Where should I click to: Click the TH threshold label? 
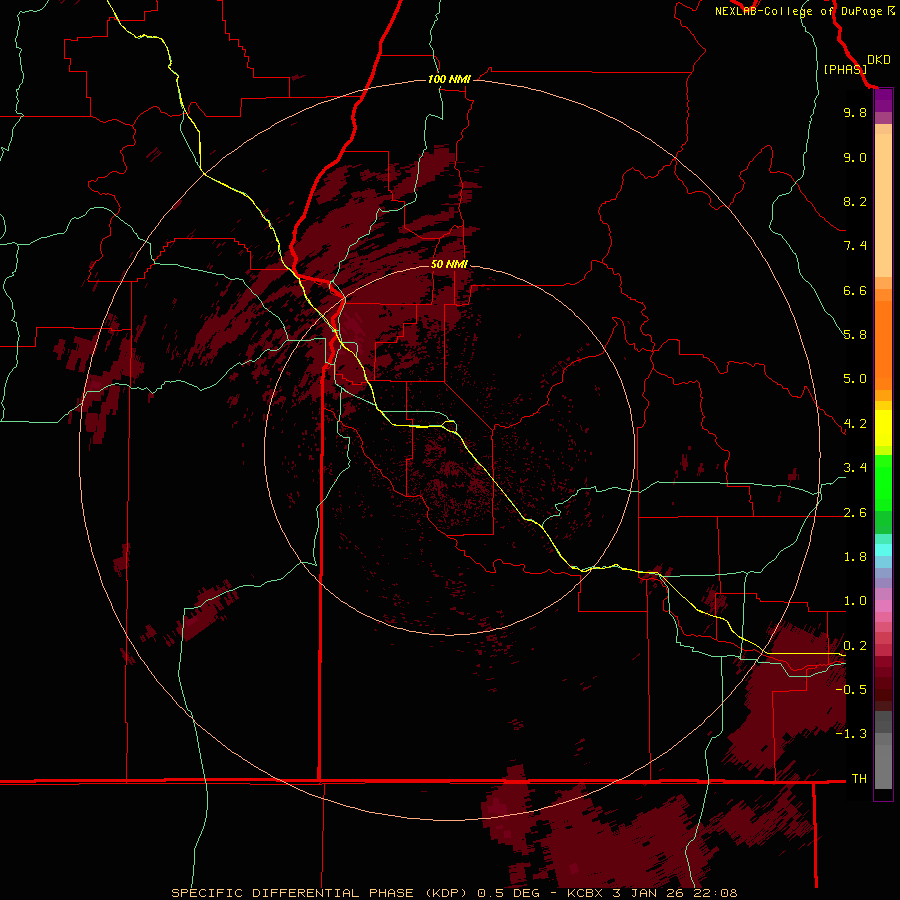coord(859,779)
